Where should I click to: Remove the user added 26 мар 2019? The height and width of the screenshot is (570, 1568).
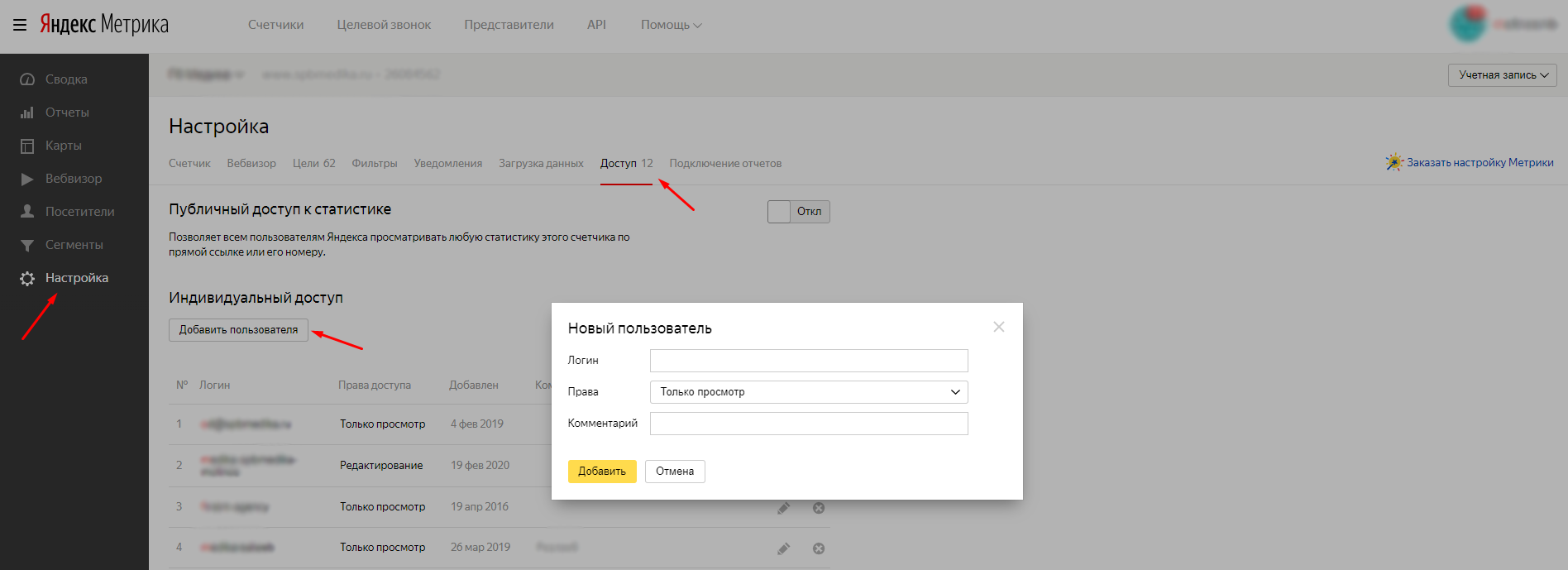(819, 548)
